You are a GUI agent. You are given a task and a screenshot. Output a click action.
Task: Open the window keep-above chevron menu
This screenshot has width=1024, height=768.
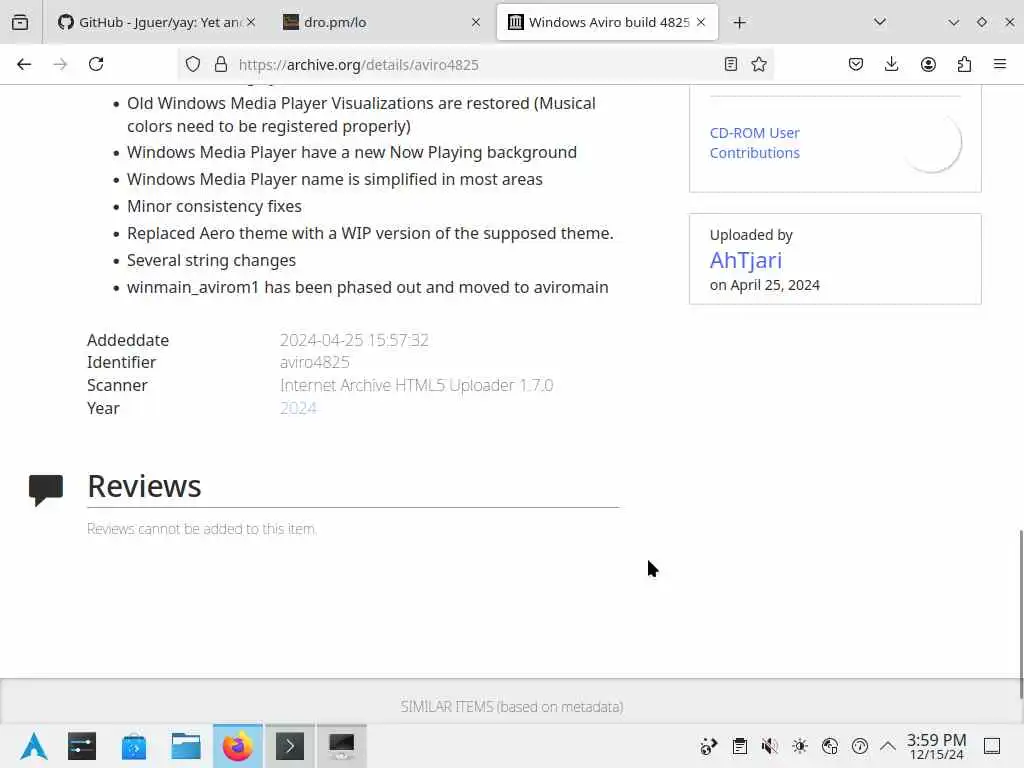point(953,22)
